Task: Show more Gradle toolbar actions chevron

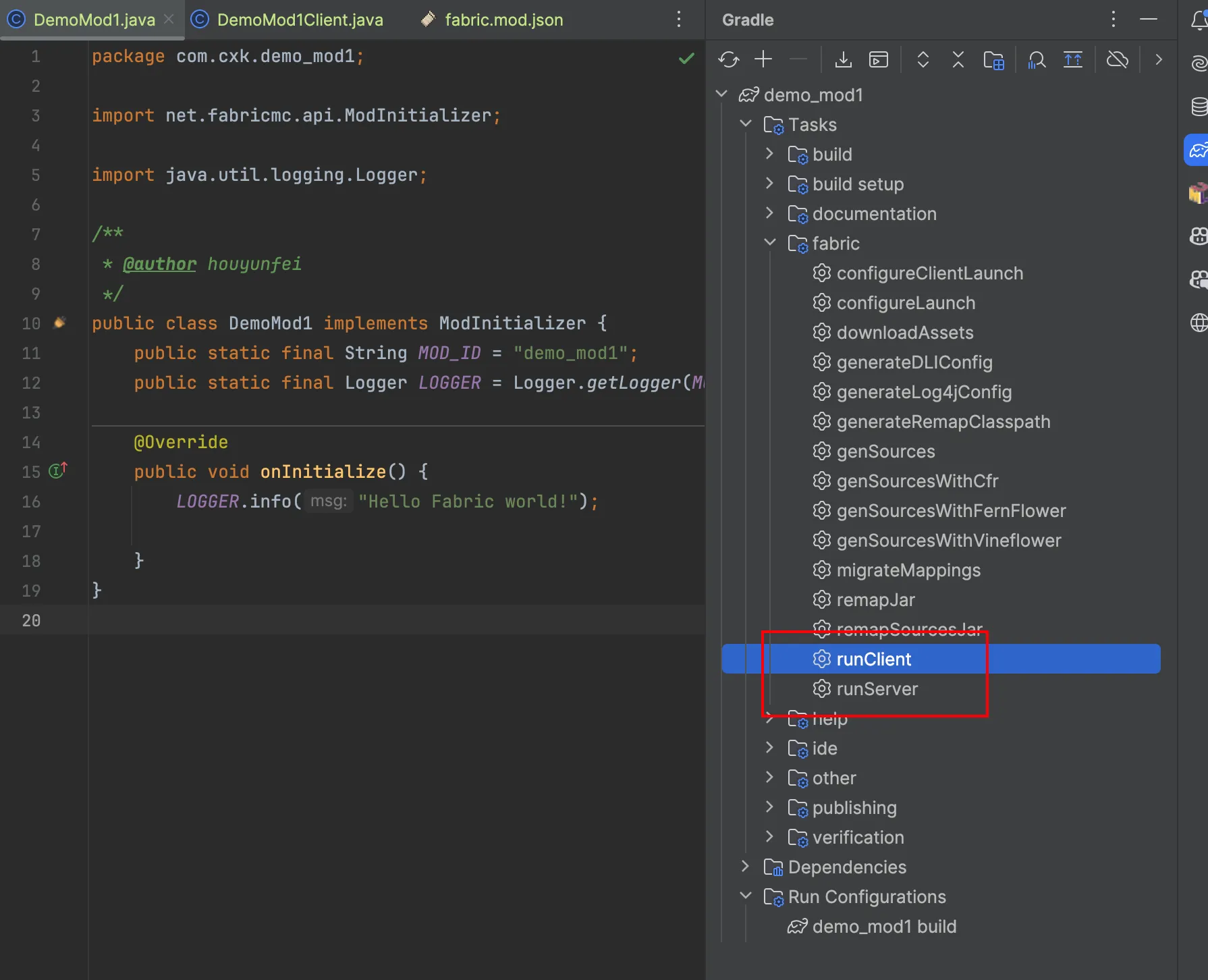Action: click(1159, 60)
